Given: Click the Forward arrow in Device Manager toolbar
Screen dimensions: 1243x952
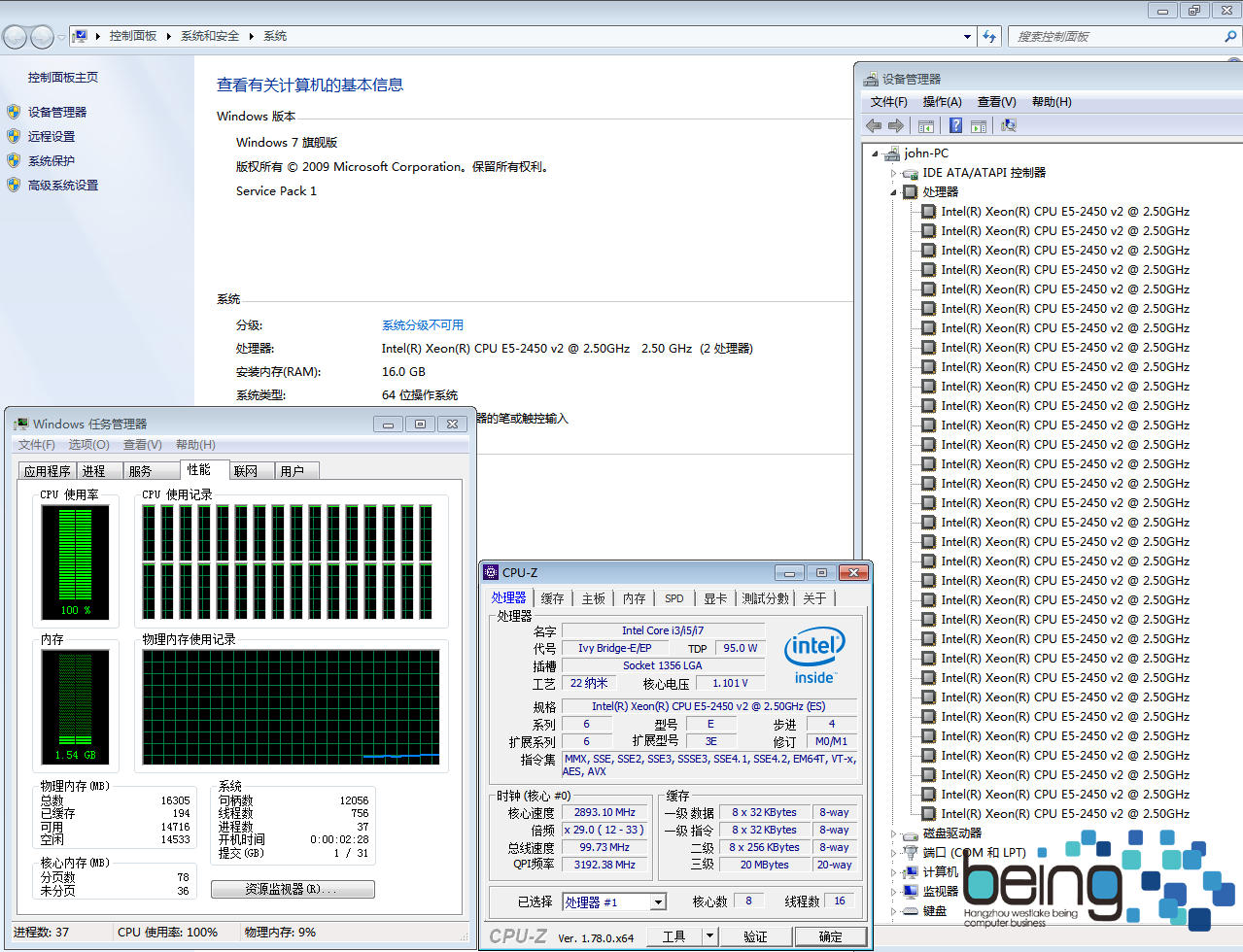Looking at the screenshot, I should tap(895, 125).
